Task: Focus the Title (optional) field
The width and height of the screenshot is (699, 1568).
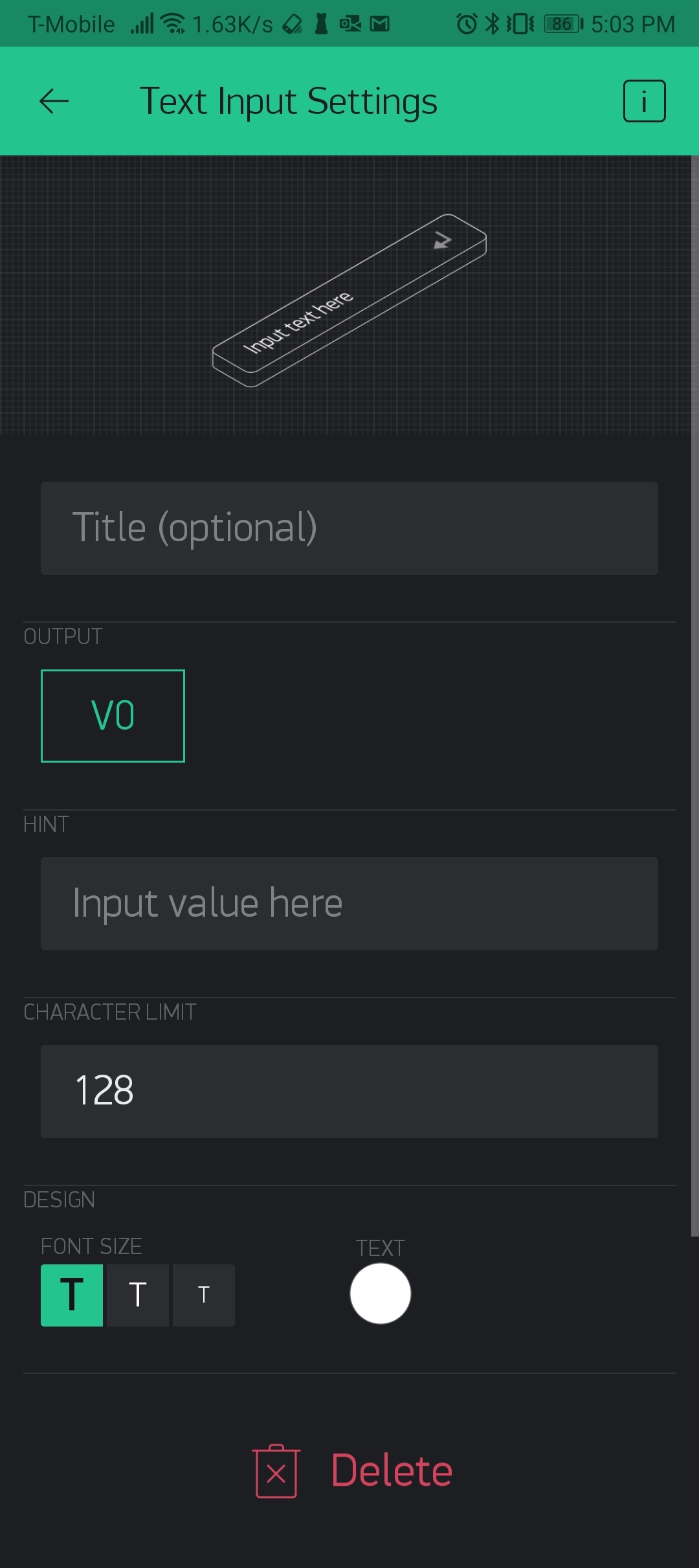Action: point(349,528)
